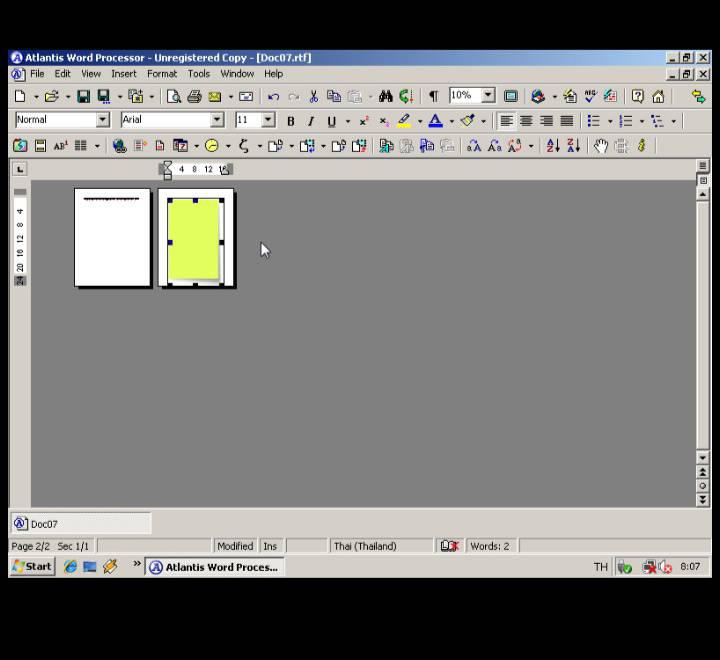
Task: Click the insert hyperlink globe icon
Action: [x=119, y=146]
